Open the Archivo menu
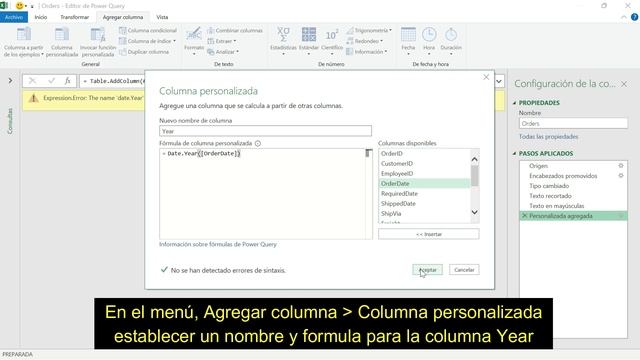Image resolution: width=640 pixels, height=360 pixels. click(14, 17)
